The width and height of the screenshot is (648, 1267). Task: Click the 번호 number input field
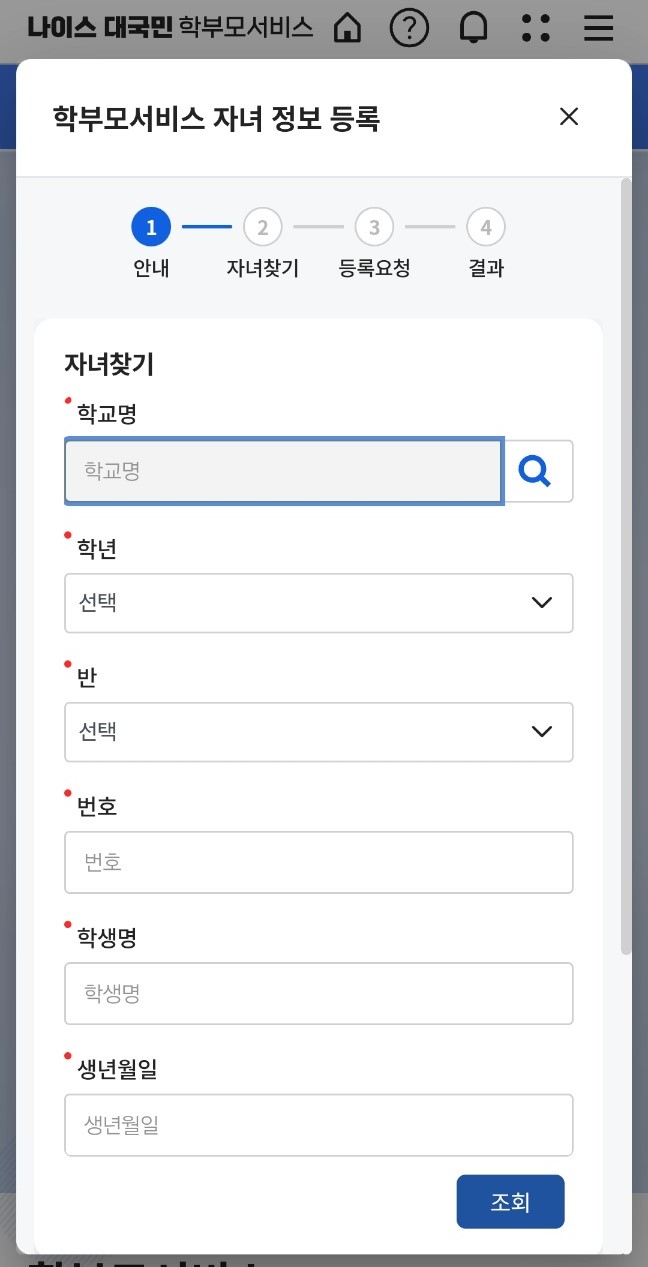tap(318, 862)
